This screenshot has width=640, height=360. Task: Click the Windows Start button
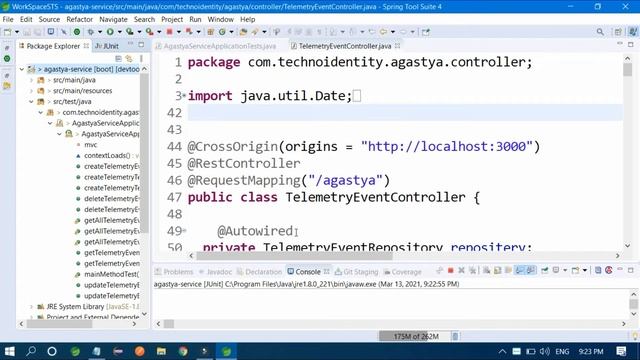pos(9,351)
